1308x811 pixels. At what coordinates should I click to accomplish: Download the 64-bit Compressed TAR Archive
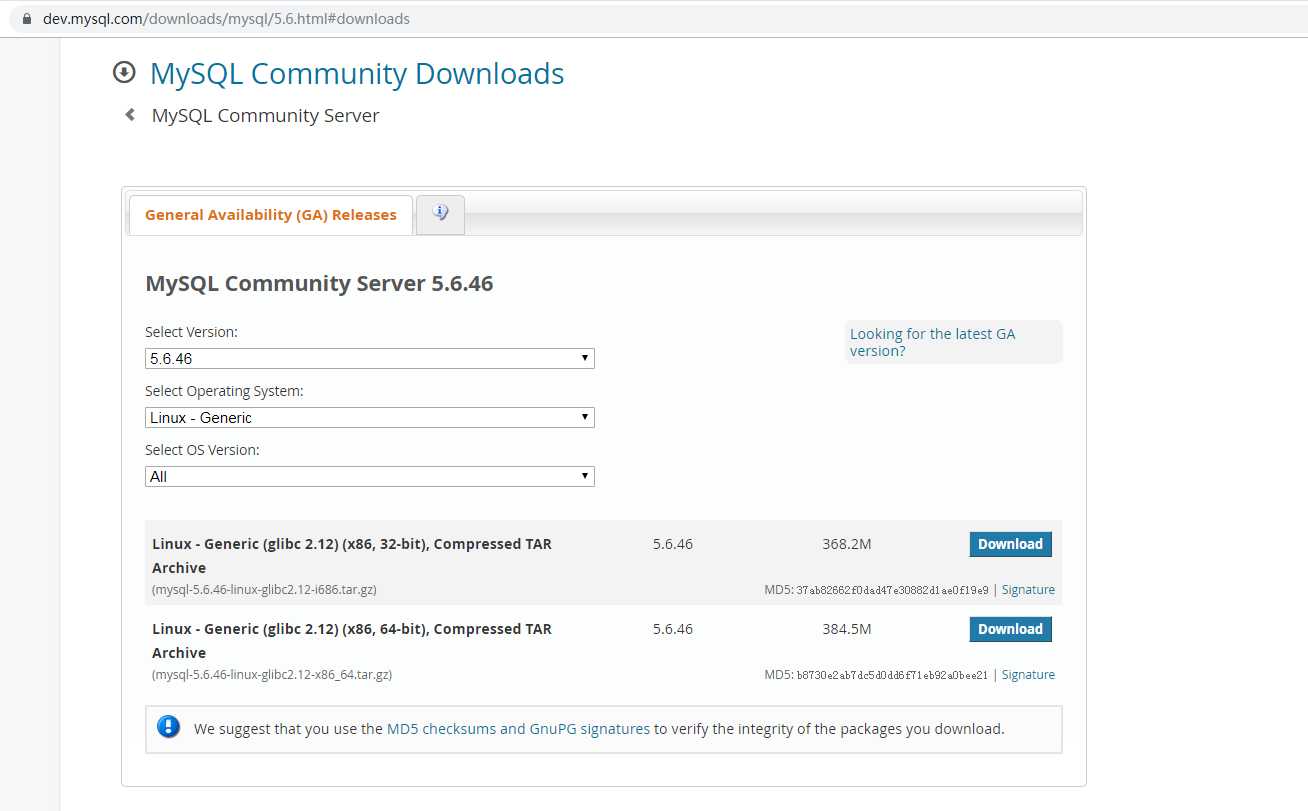click(x=1010, y=629)
